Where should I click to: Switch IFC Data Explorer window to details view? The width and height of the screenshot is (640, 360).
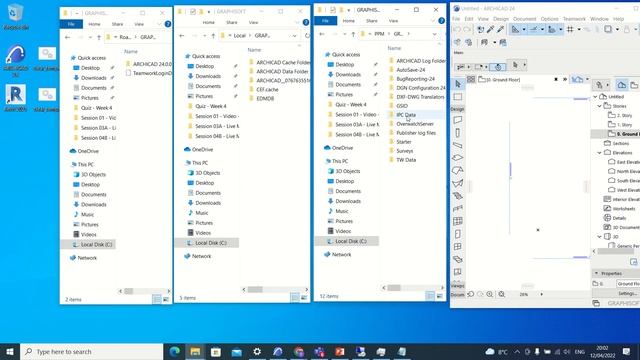(x=430, y=296)
